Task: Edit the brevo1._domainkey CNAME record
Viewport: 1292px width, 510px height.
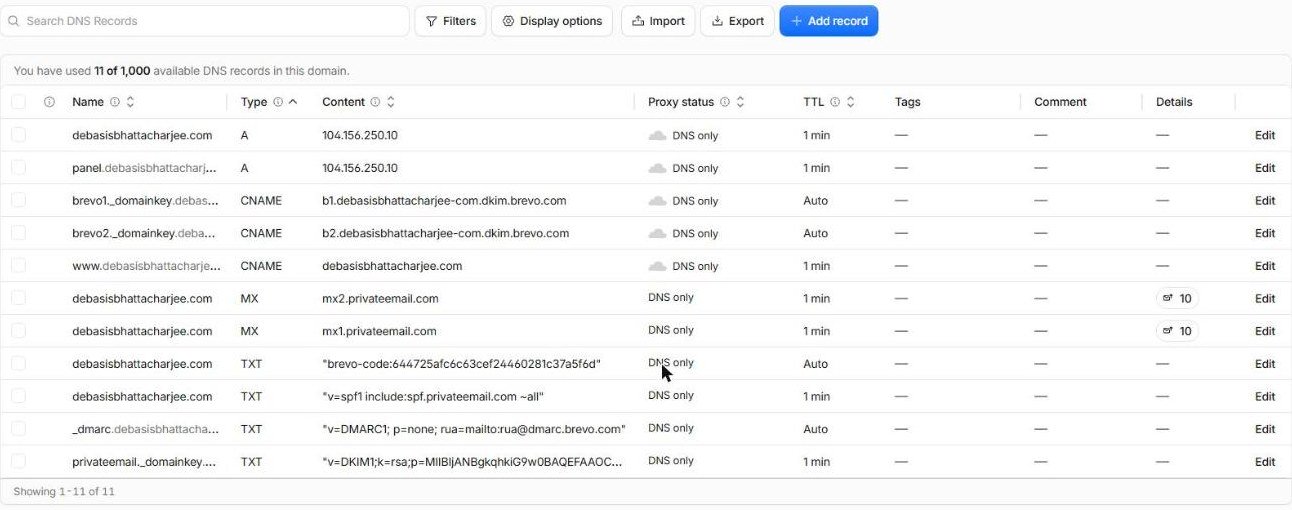Action: (1265, 200)
